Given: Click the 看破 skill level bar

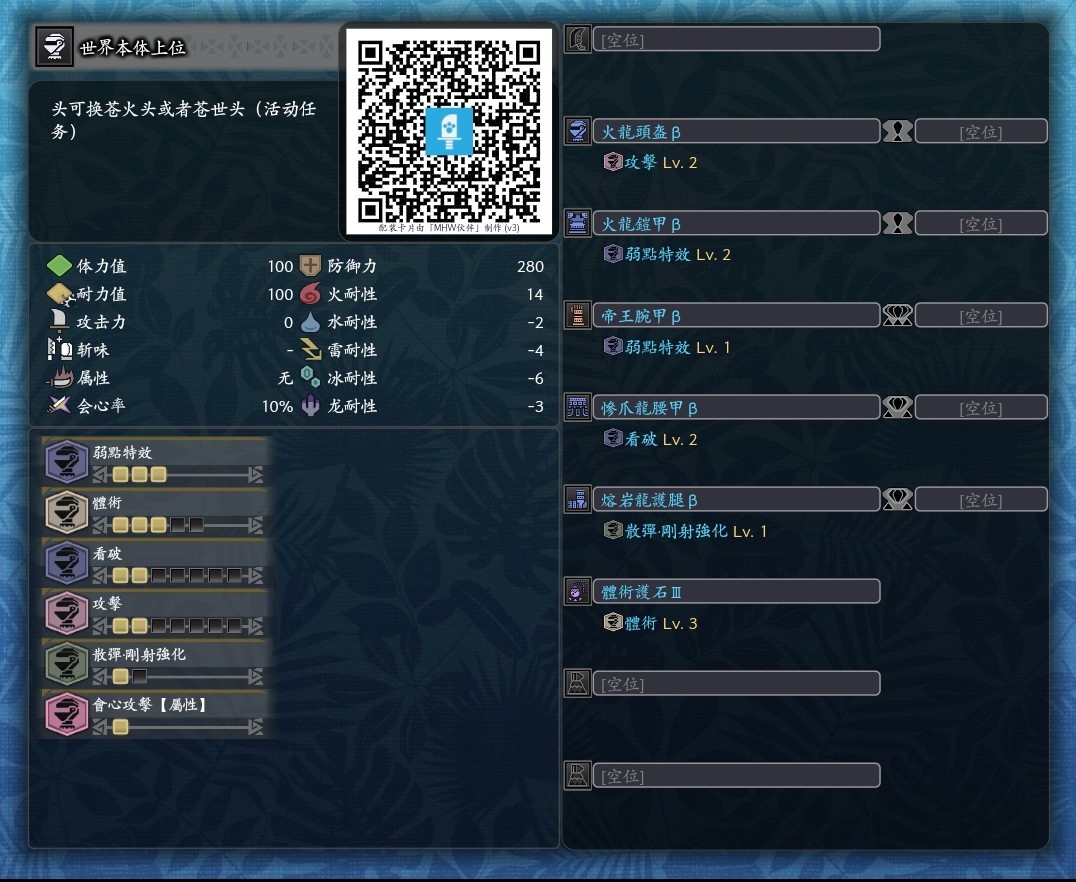Looking at the screenshot, I should tap(178, 575).
